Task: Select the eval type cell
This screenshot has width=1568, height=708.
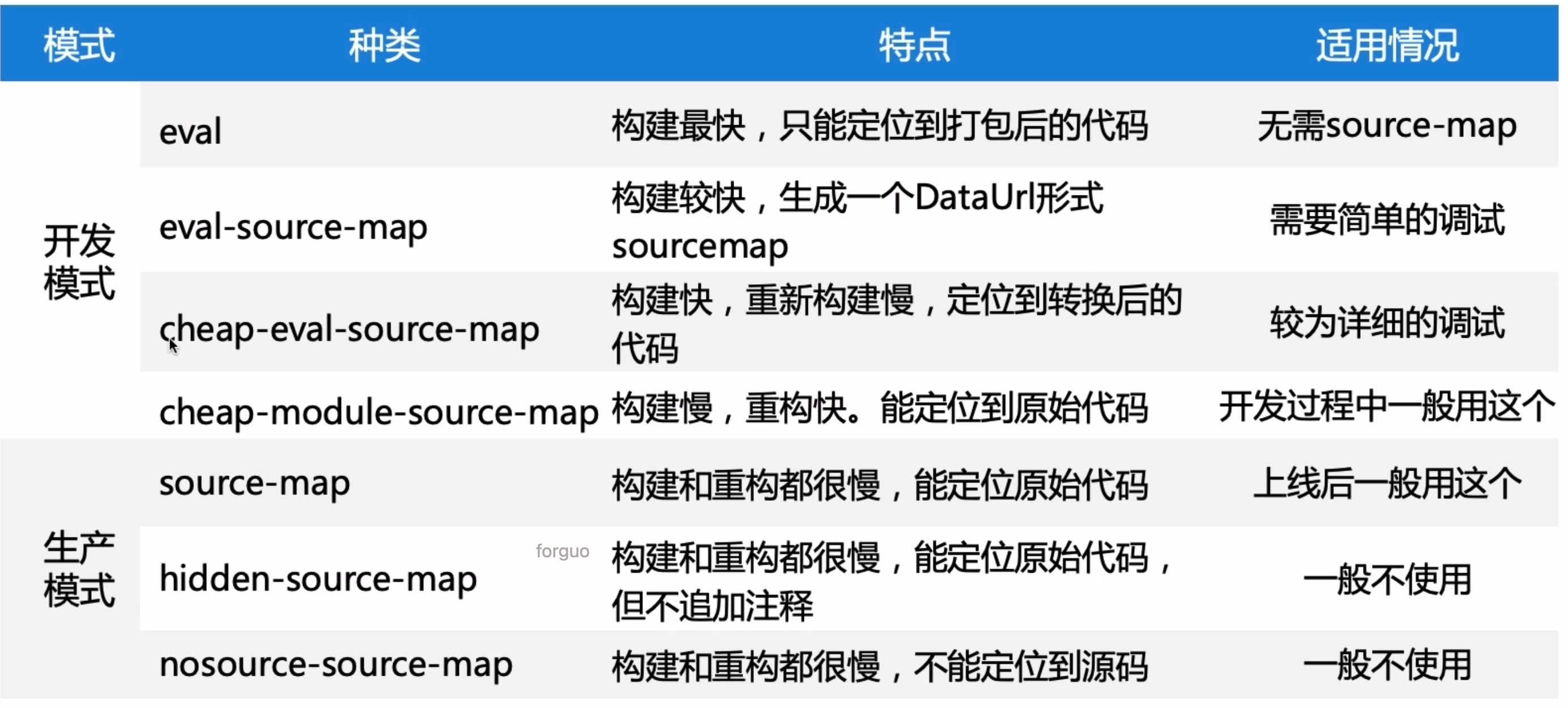Action: pos(190,131)
